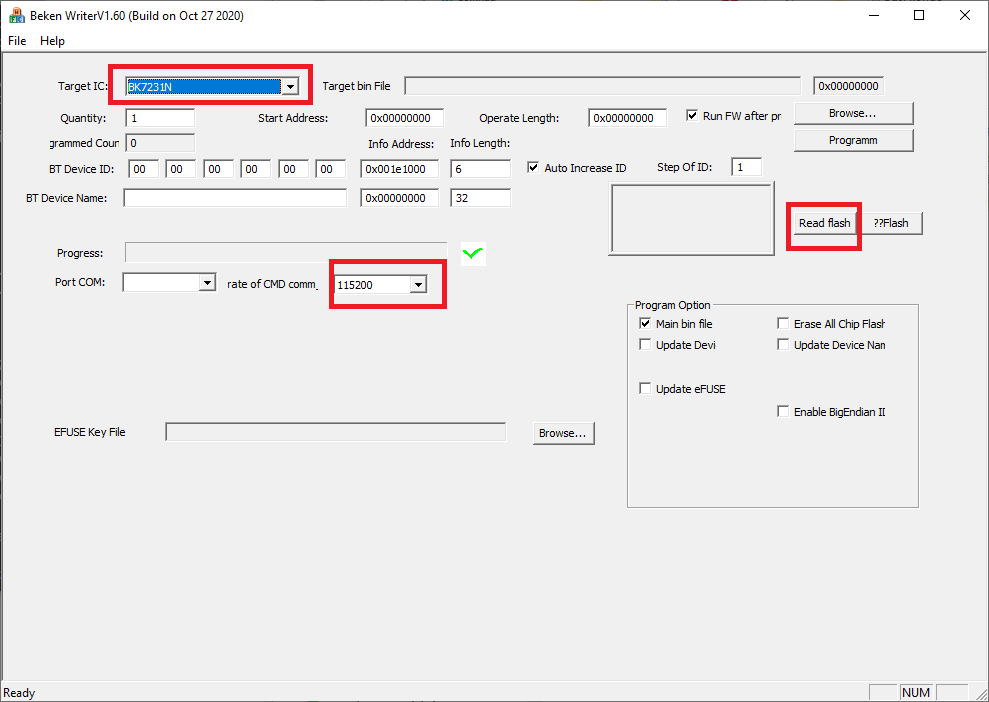Image resolution: width=989 pixels, height=702 pixels.
Task: Click the EFUSE Key File path field
Action: pyautogui.click(x=336, y=432)
